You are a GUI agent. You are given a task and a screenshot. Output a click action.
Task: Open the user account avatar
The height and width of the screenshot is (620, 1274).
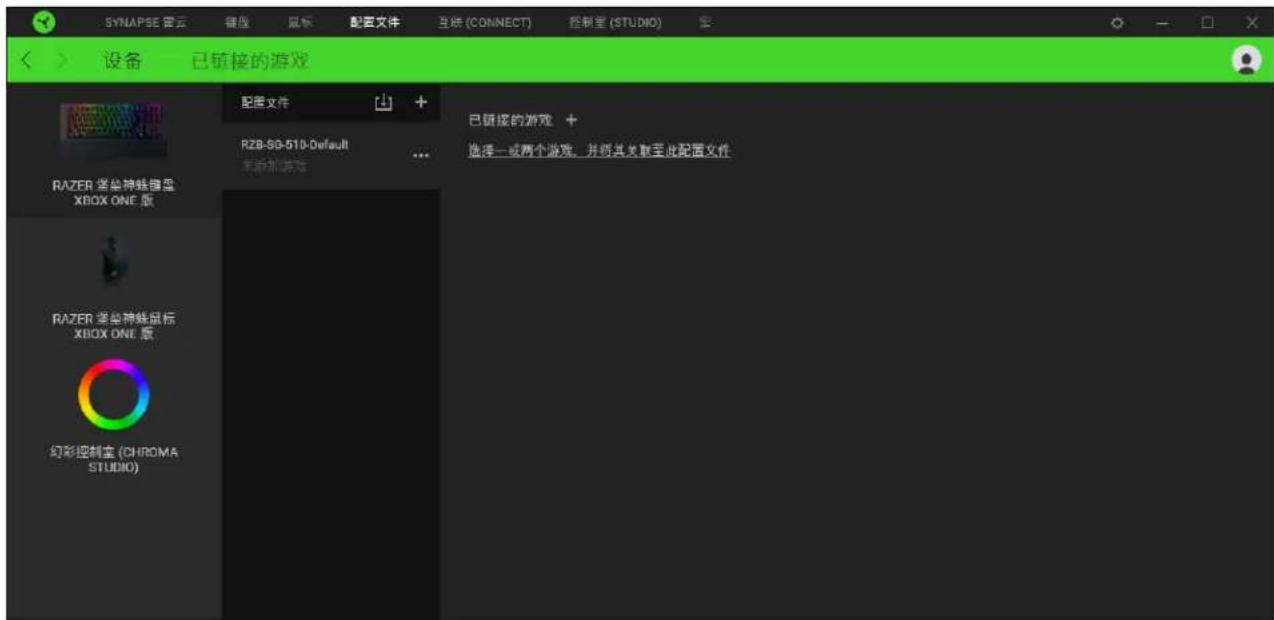point(1246,61)
